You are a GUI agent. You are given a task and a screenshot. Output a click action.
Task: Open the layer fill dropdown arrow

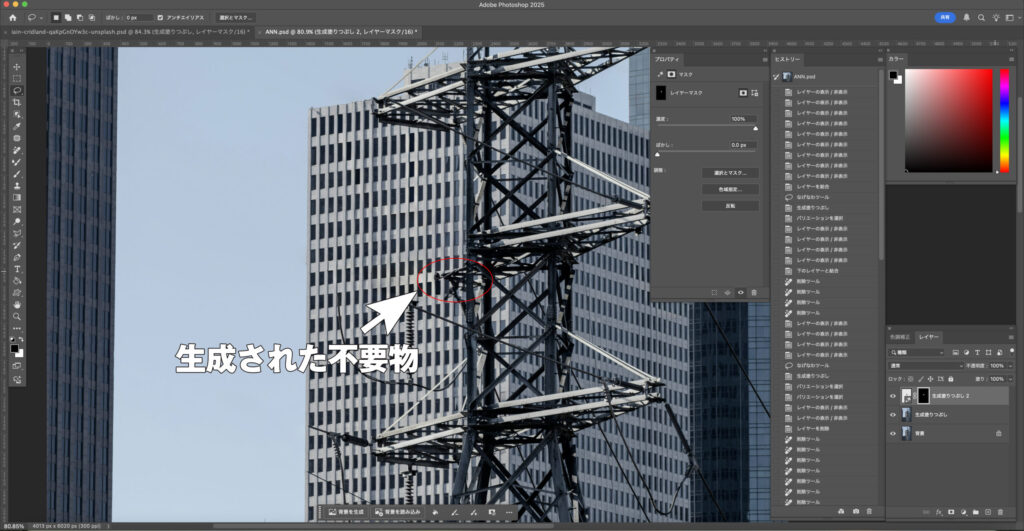coord(1010,379)
